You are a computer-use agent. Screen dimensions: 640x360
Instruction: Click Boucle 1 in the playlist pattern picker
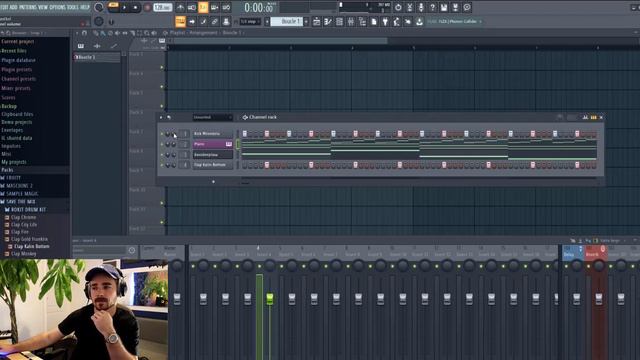coord(97,58)
